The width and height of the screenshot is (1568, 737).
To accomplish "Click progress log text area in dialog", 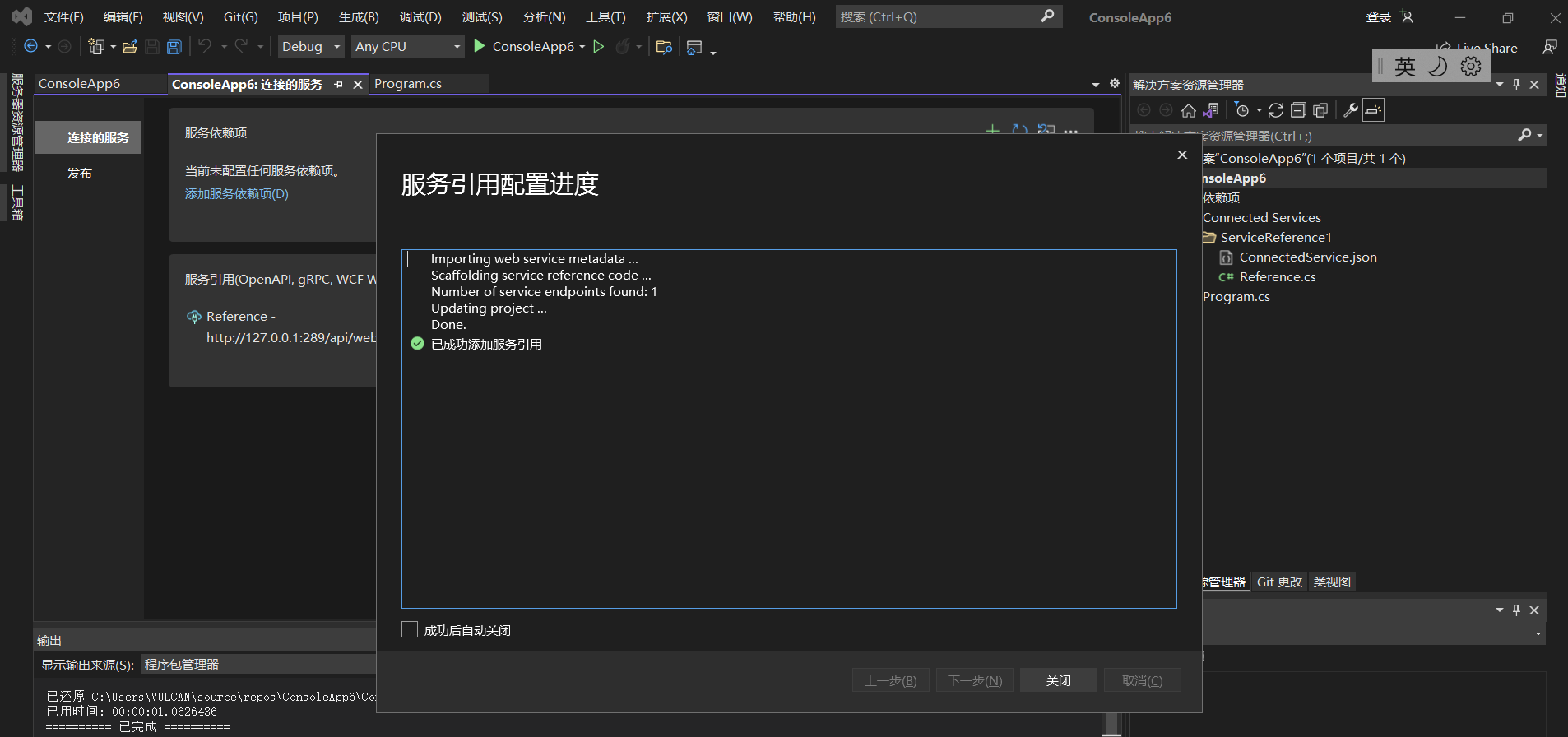I will [x=789, y=429].
